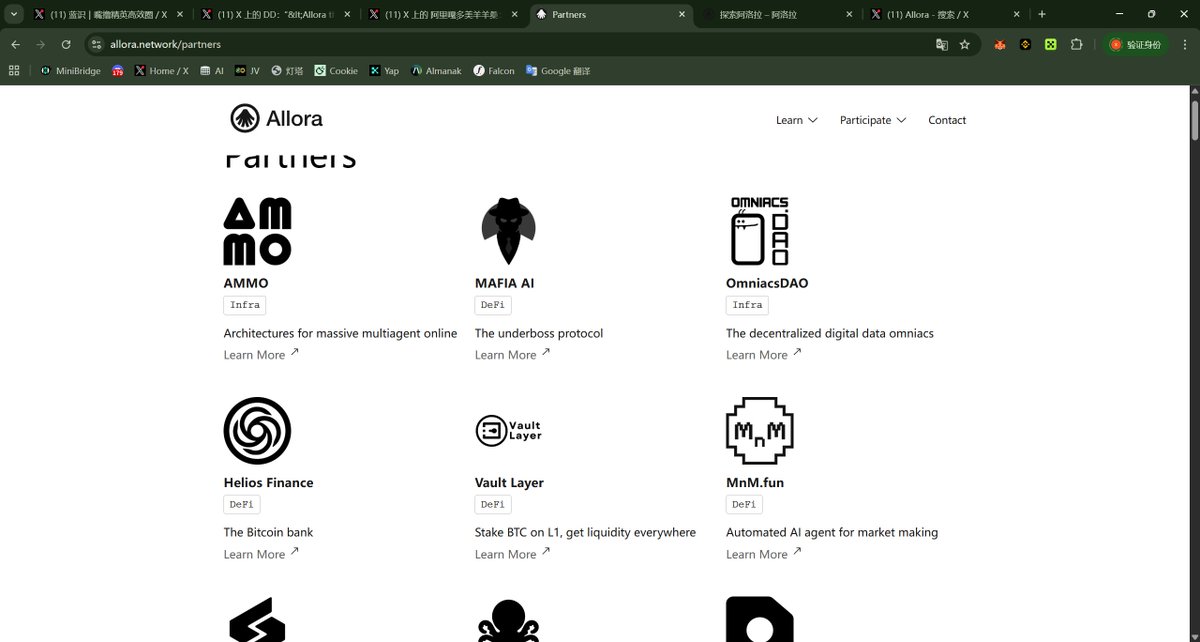Open the AMMO partner logo
This screenshot has height=642, width=1200.
click(257, 231)
